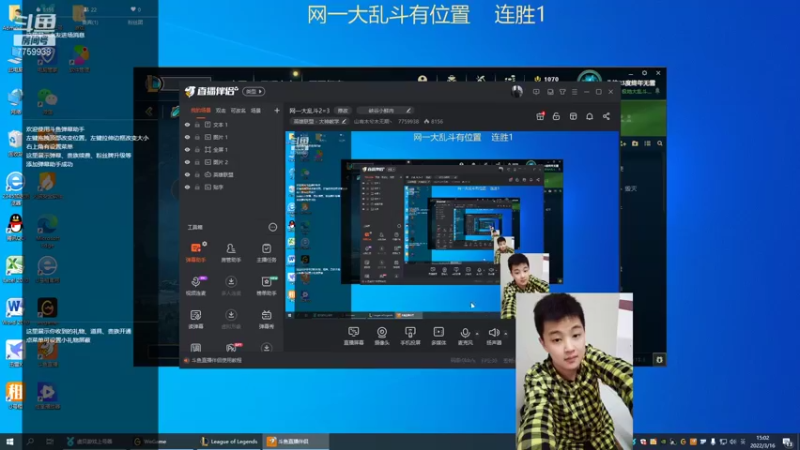Open the gift box icon with red badge
The image size is (800, 450).
pos(540,116)
